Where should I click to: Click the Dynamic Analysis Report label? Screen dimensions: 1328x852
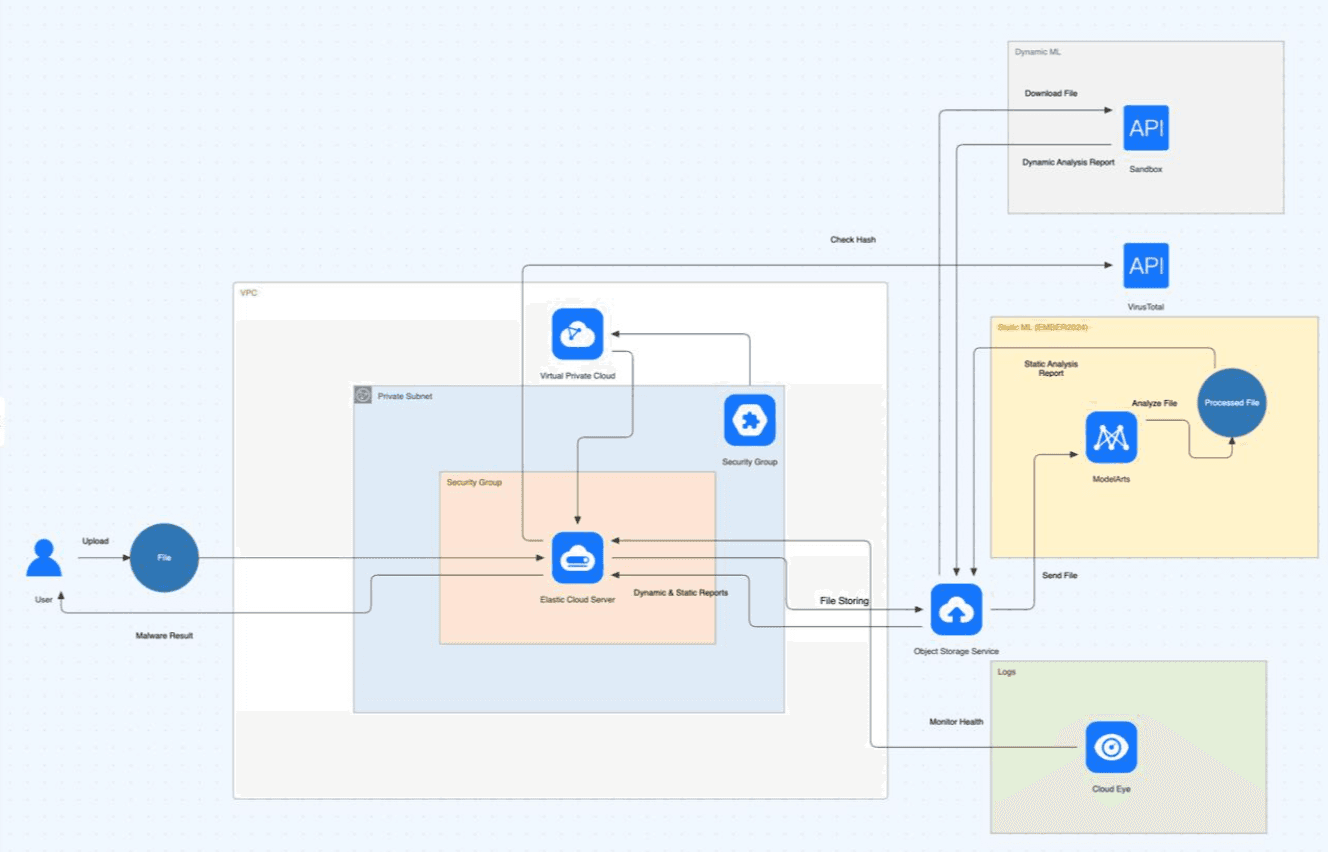(1068, 162)
